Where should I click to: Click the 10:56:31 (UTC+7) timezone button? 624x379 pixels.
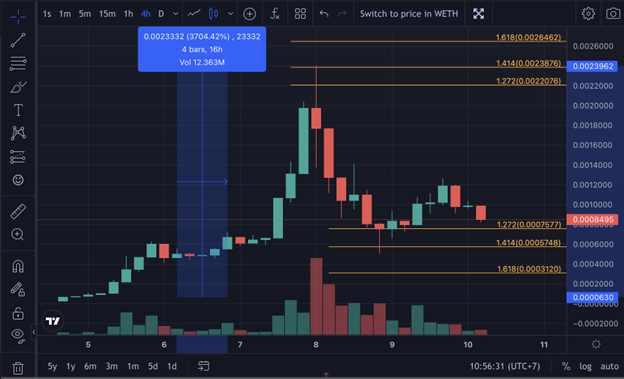pyautogui.click(x=505, y=366)
